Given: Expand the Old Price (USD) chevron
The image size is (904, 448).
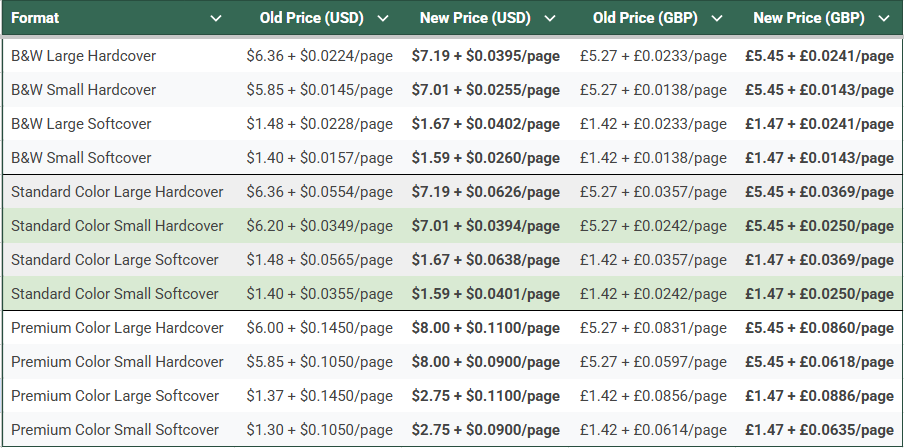Looking at the screenshot, I should click(x=383, y=18).
